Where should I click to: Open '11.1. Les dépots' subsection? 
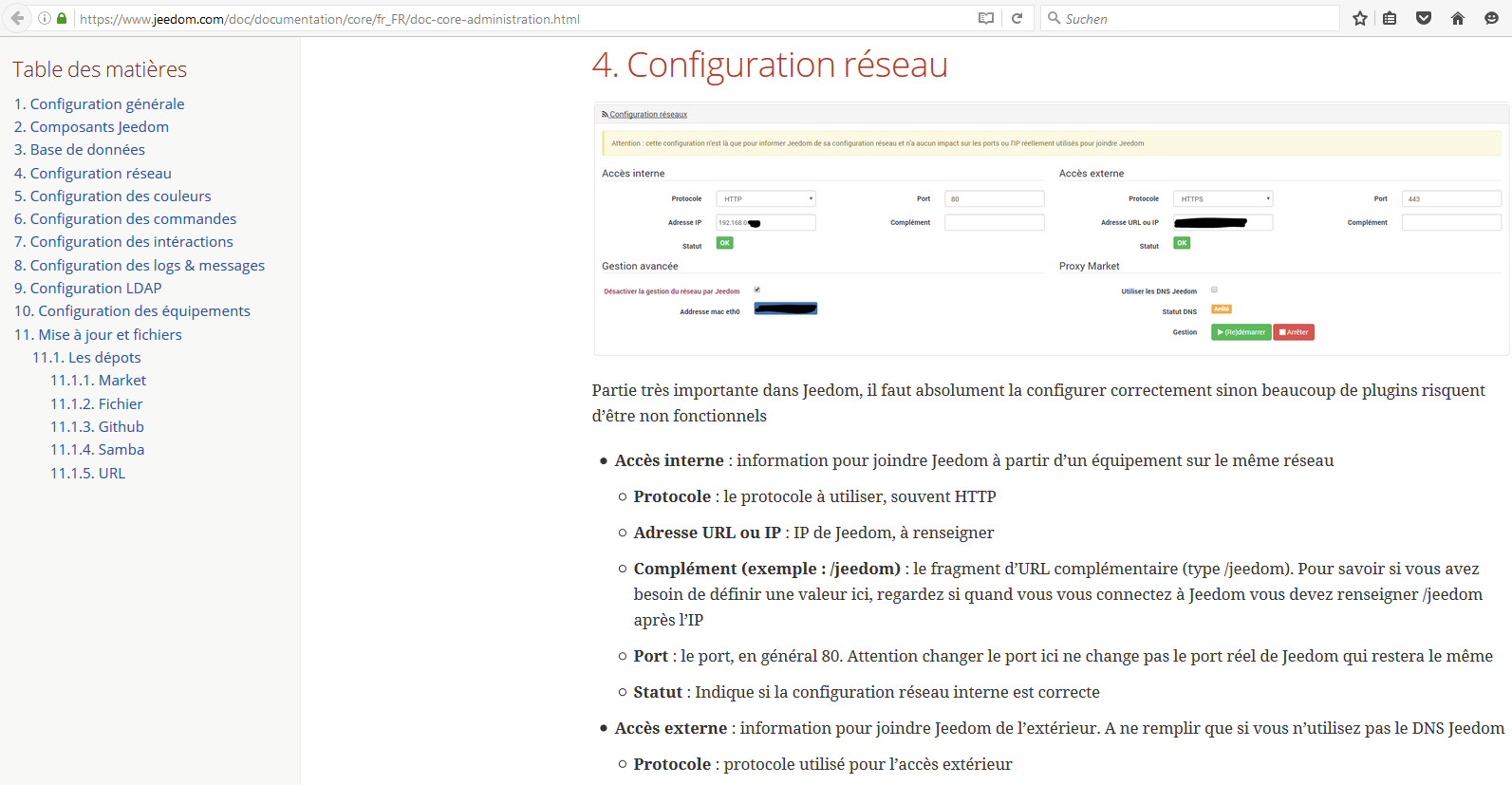click(86, 357)
